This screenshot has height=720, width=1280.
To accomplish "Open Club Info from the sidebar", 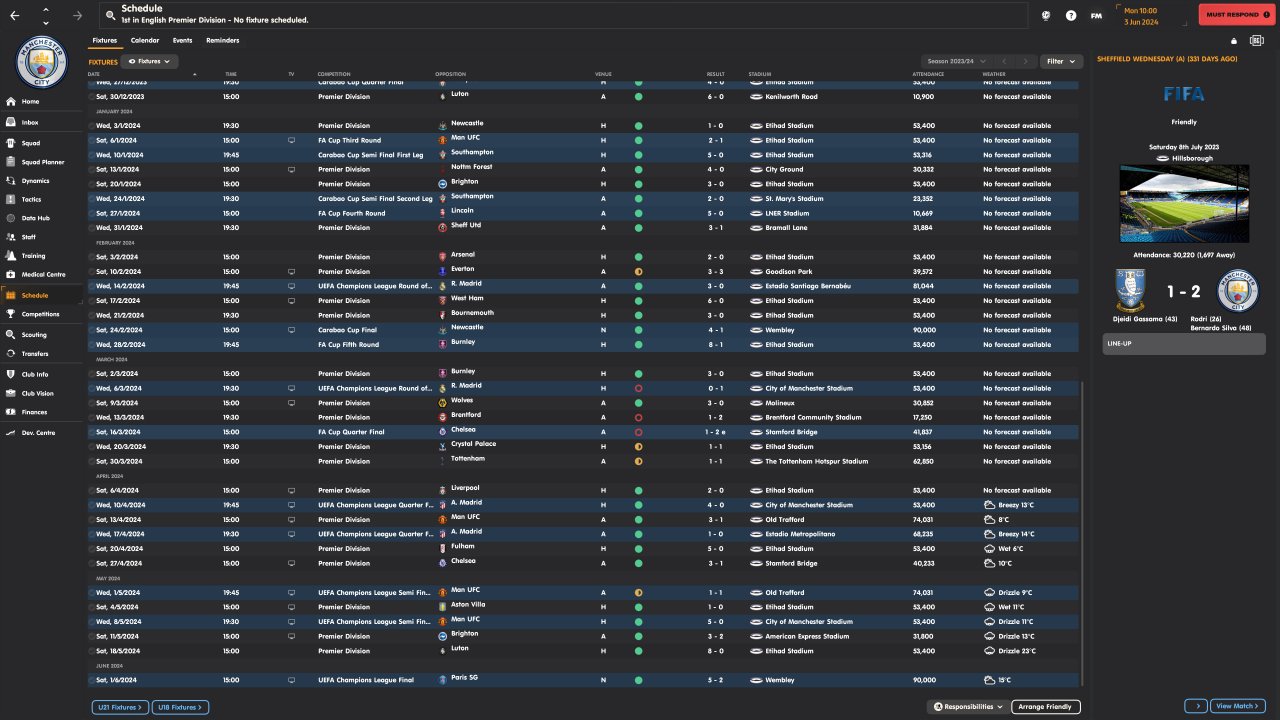I will click(35, 374).
